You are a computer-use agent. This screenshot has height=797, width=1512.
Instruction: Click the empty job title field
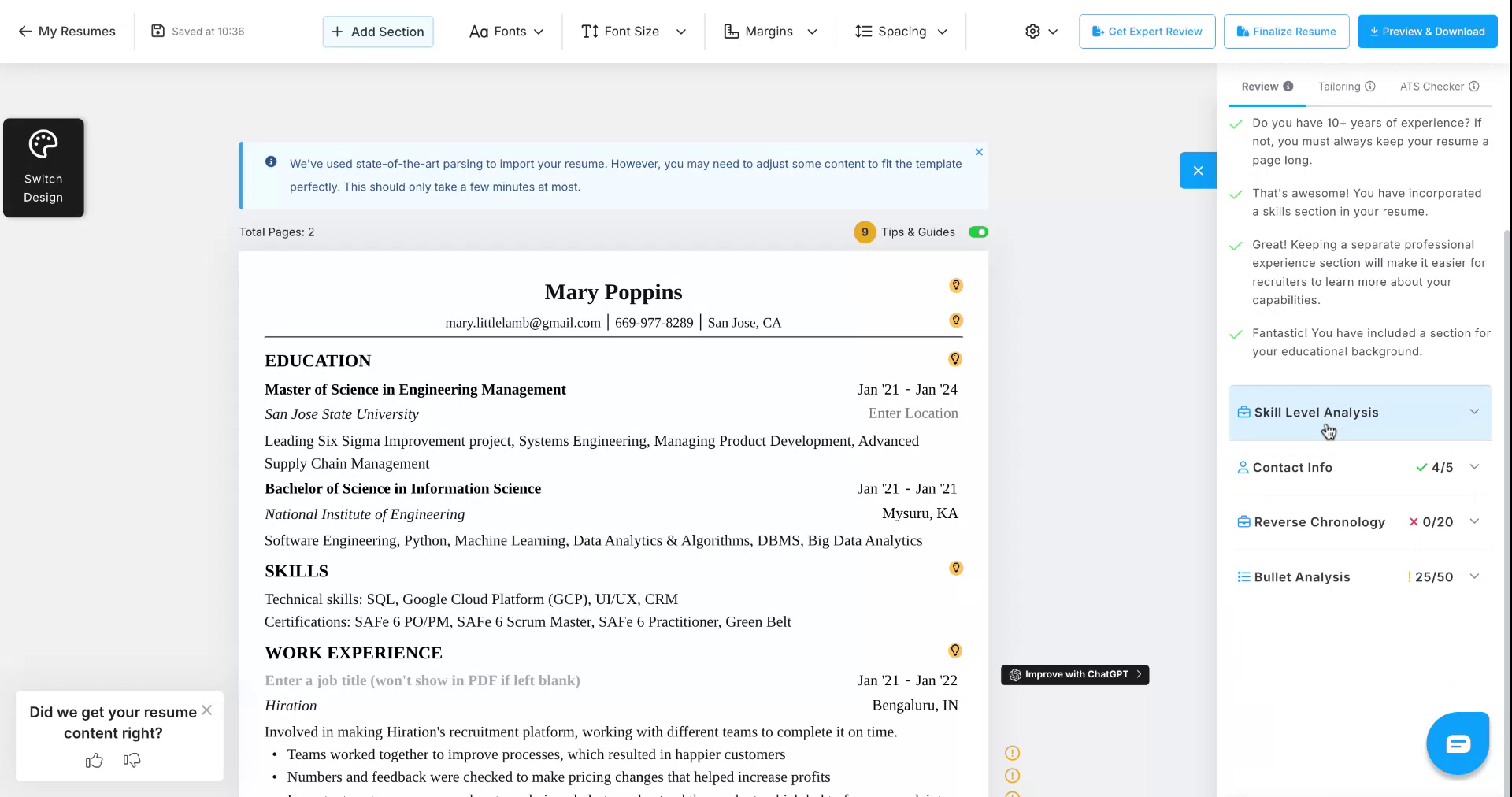422,680
